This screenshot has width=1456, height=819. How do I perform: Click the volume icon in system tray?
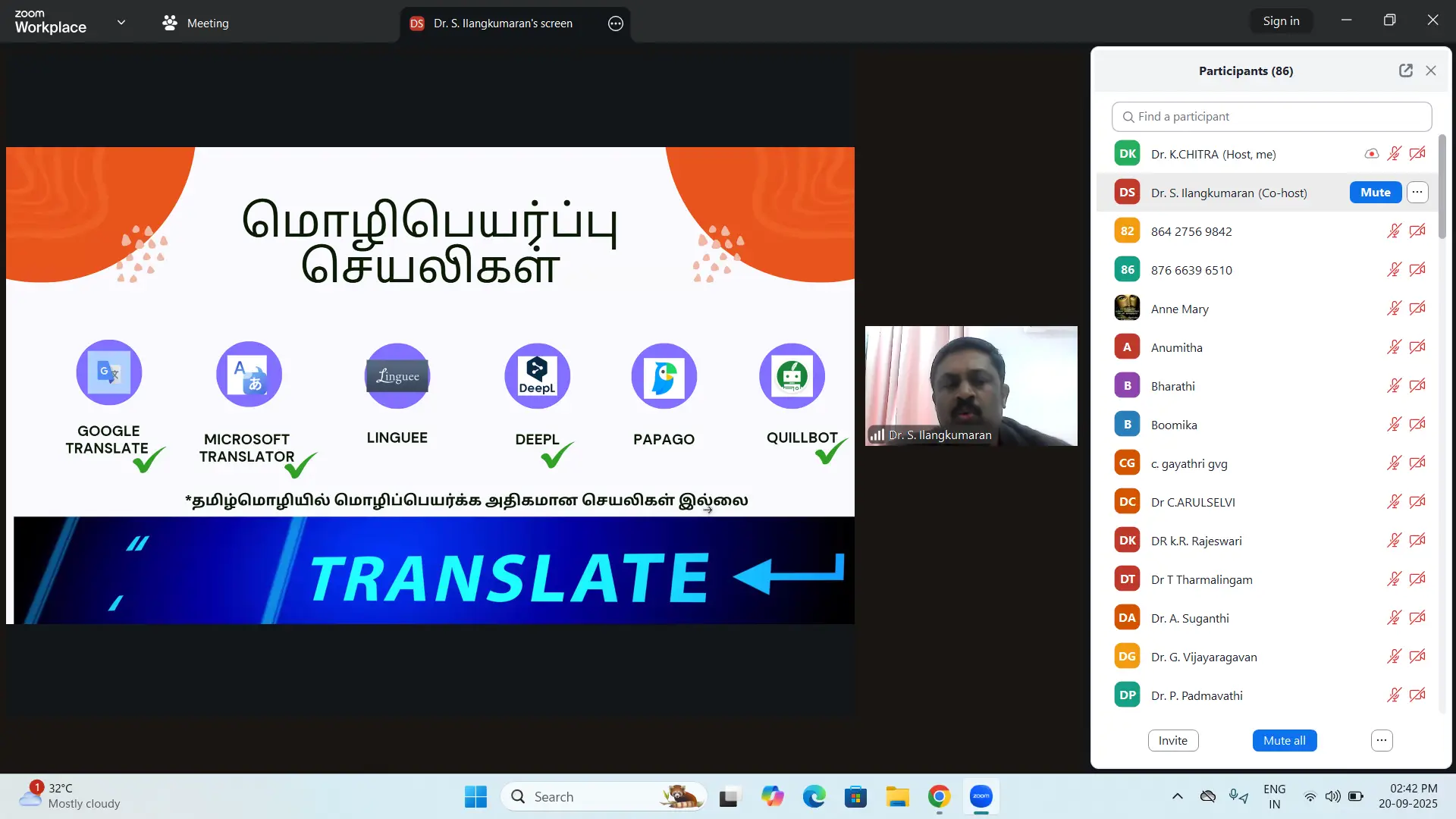pyautogui.click(x=1332, y=796)
